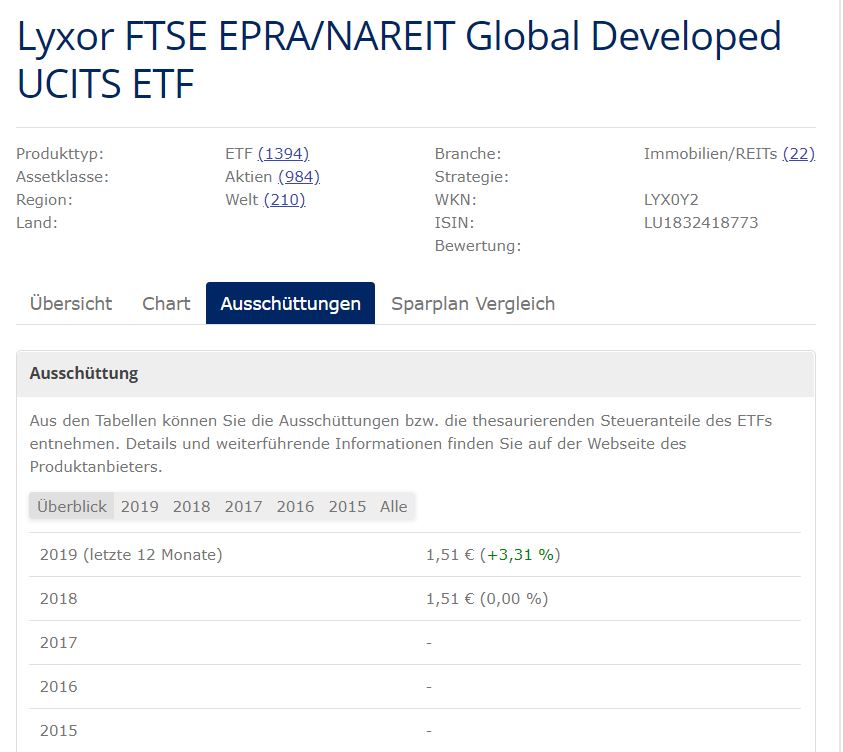Image resolution: width=843 pixels, height=752 pixels.
Task: Show distributions for 2017 filter
Action: pos(244,506)
